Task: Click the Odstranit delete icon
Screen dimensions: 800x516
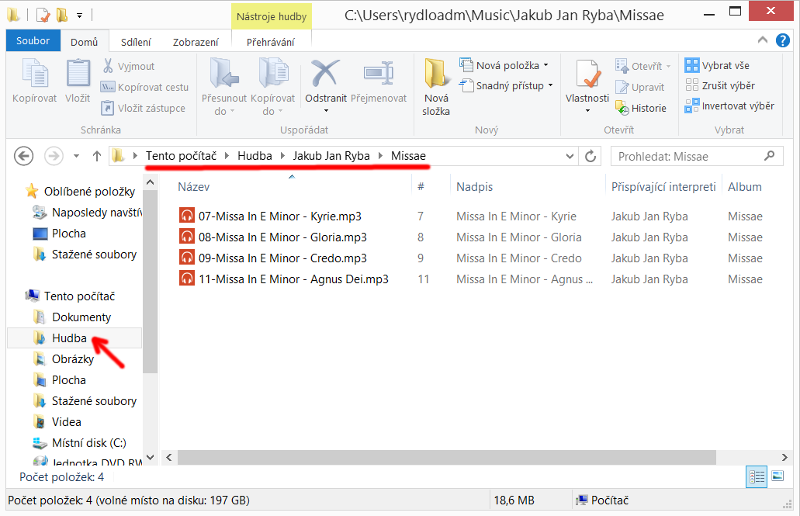Action: [x=325, y=76]
